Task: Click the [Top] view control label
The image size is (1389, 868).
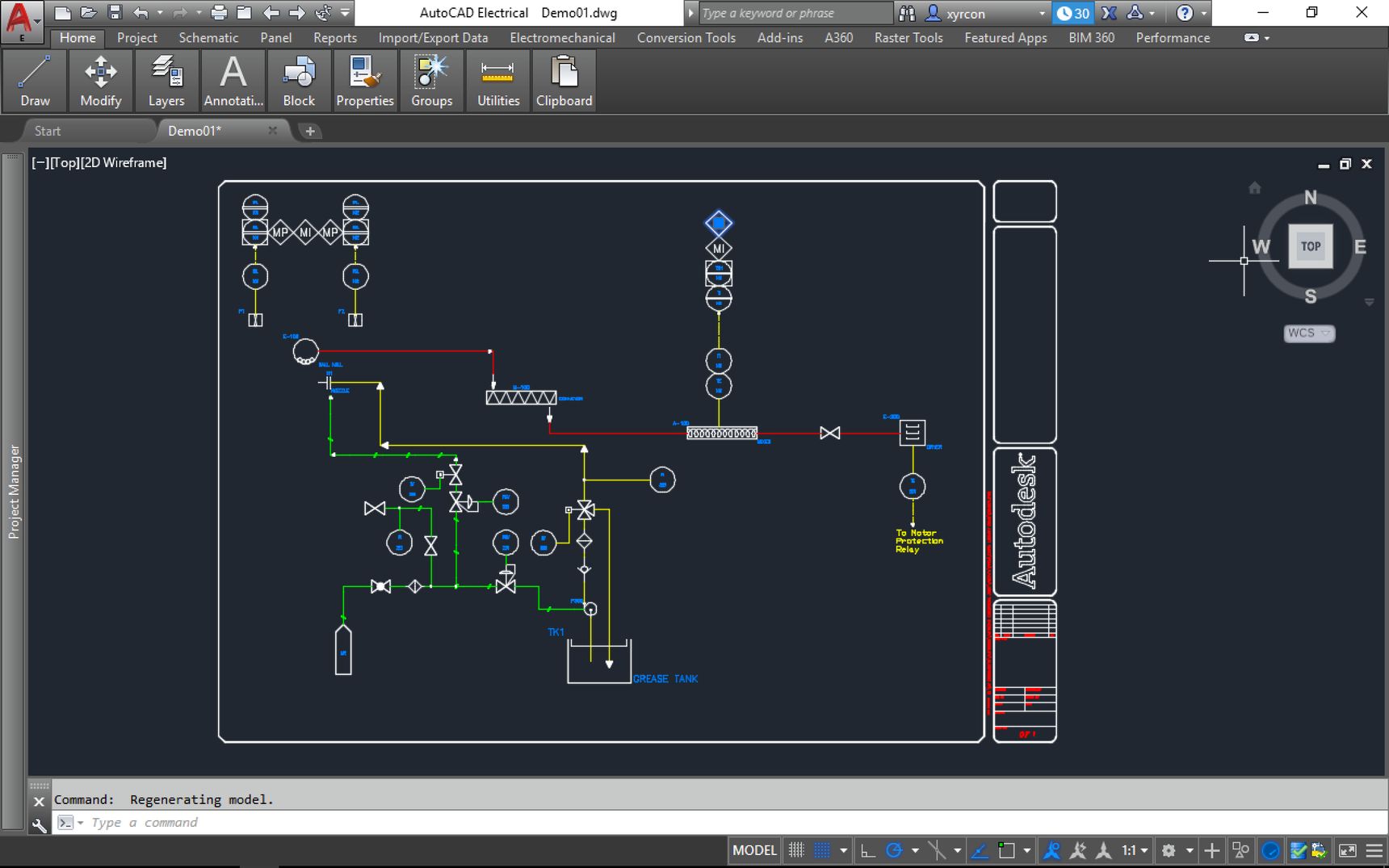Action: [x=65, y=162]
